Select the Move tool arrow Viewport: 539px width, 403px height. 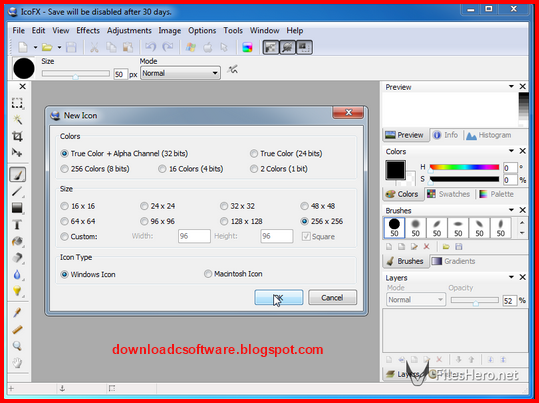pos(17,152)
